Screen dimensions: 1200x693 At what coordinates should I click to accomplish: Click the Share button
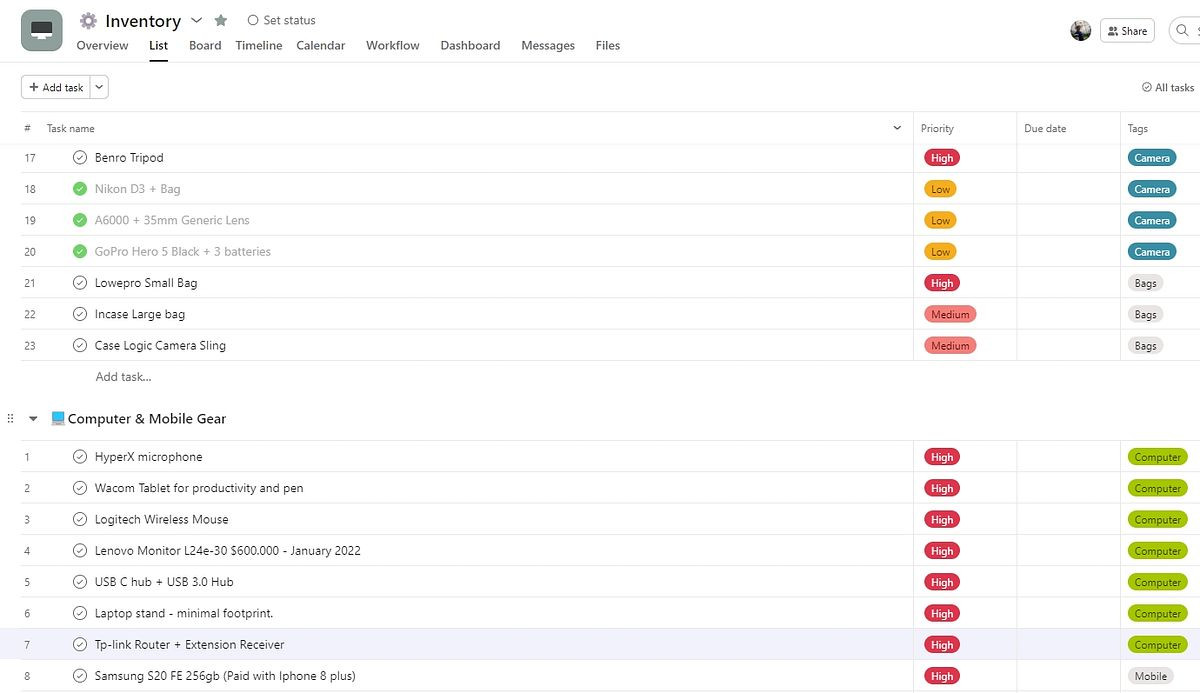1127,31
